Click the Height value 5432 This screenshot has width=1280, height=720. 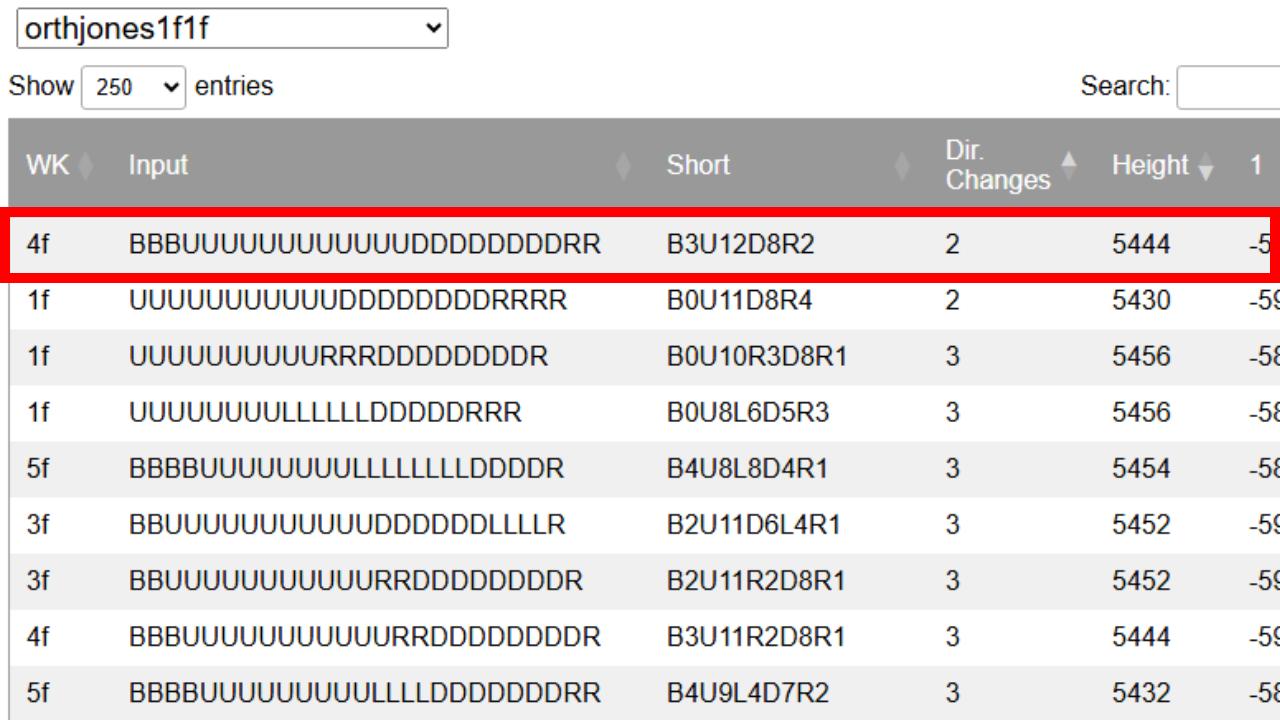[1140, 692]
